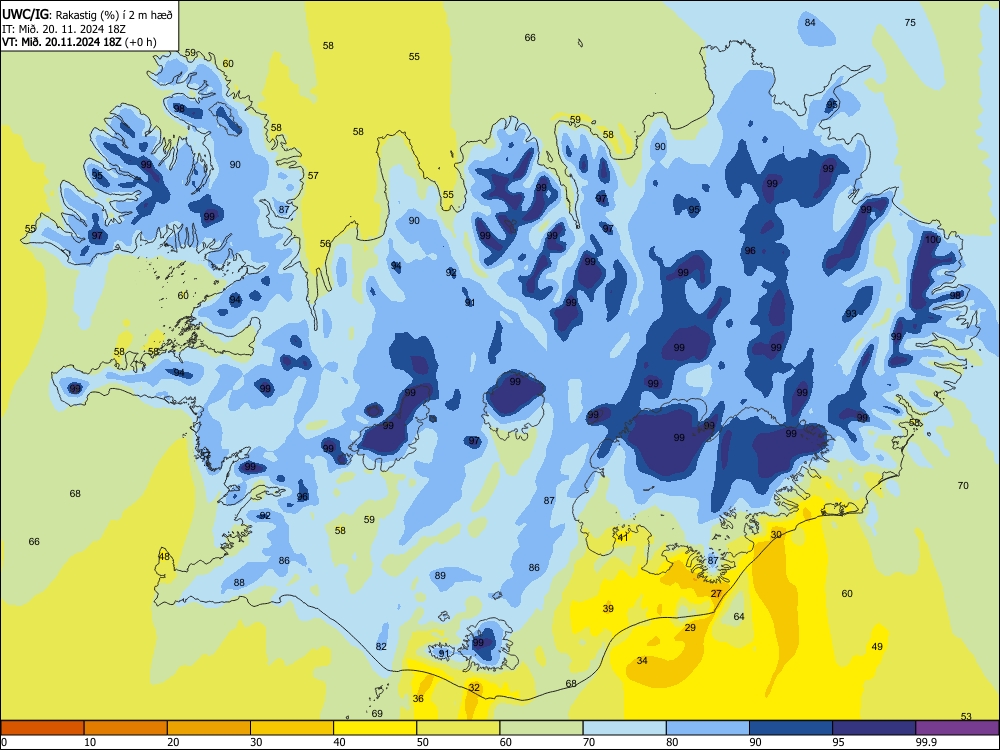Click the orange 10–20 legend swatch
This screenshot has width=1000, height=750.
tap(126, 728)
